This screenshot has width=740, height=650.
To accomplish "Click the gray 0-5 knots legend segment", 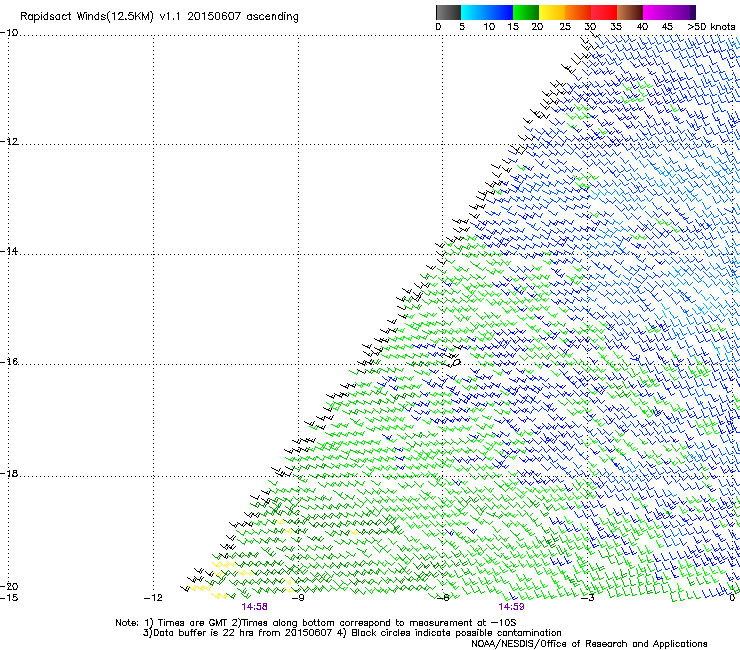I will (x=448, y=12).
